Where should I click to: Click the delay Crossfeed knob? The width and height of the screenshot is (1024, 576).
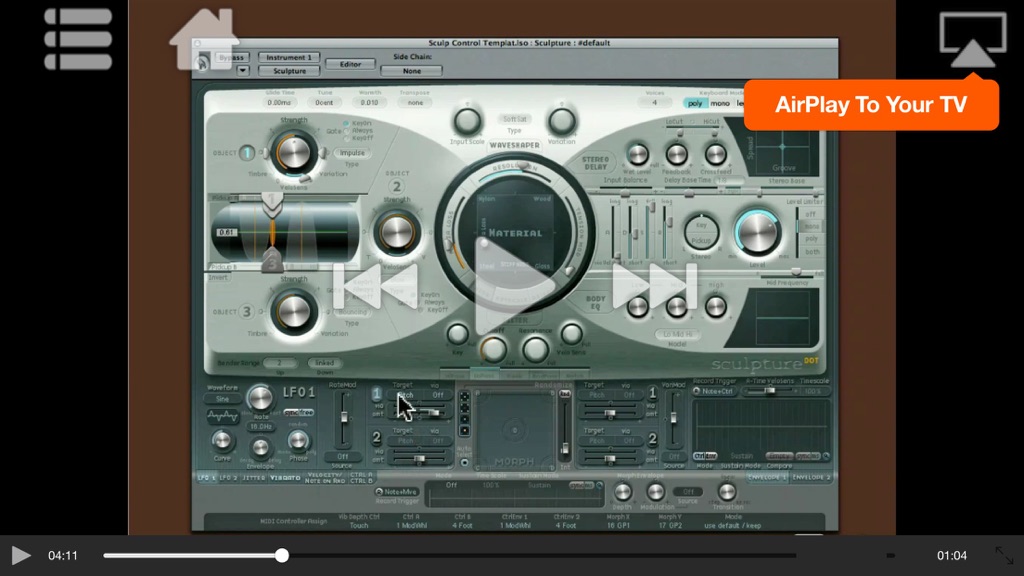click(716, 155)
